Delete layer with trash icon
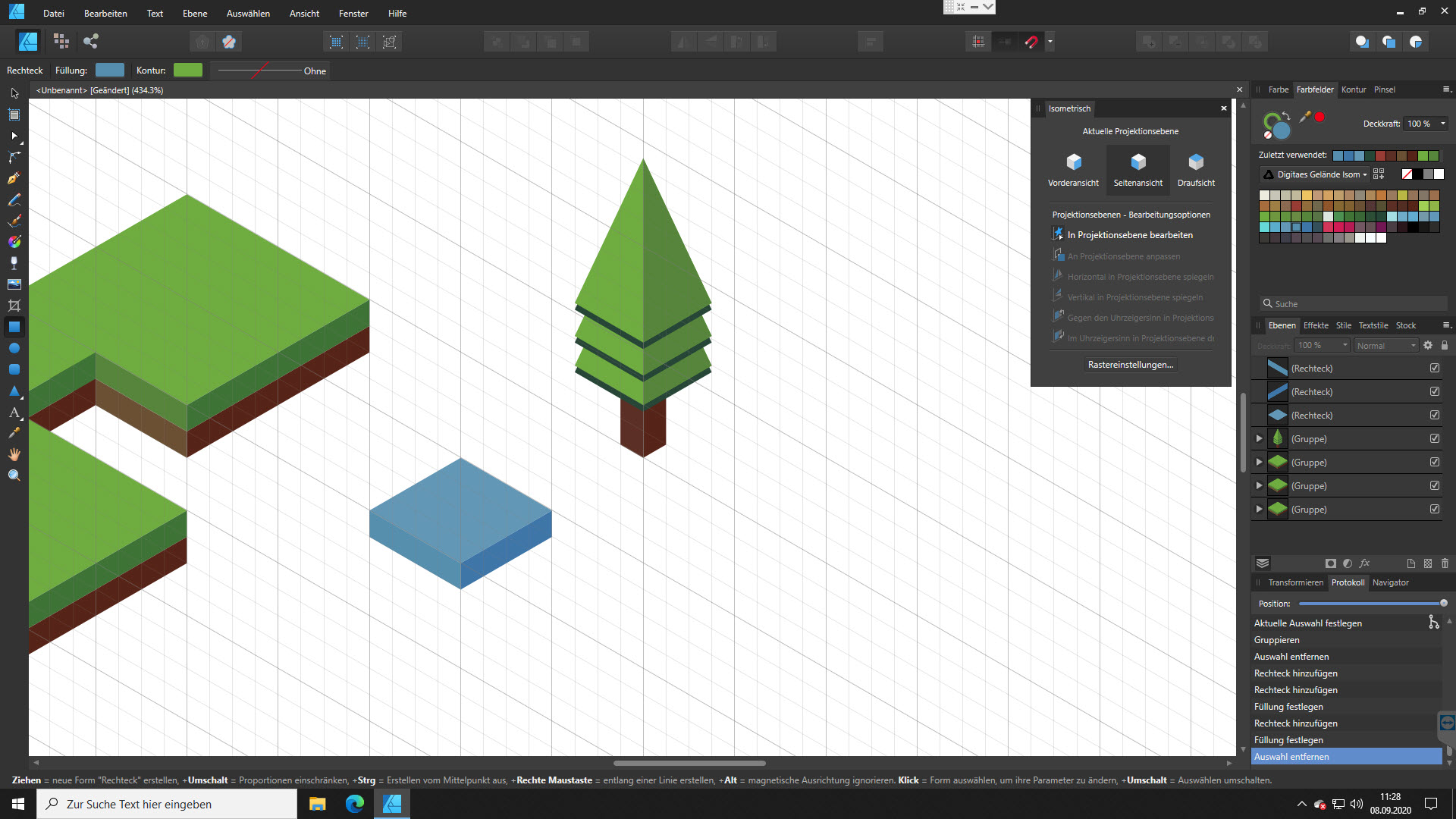 coord(1445,563)
